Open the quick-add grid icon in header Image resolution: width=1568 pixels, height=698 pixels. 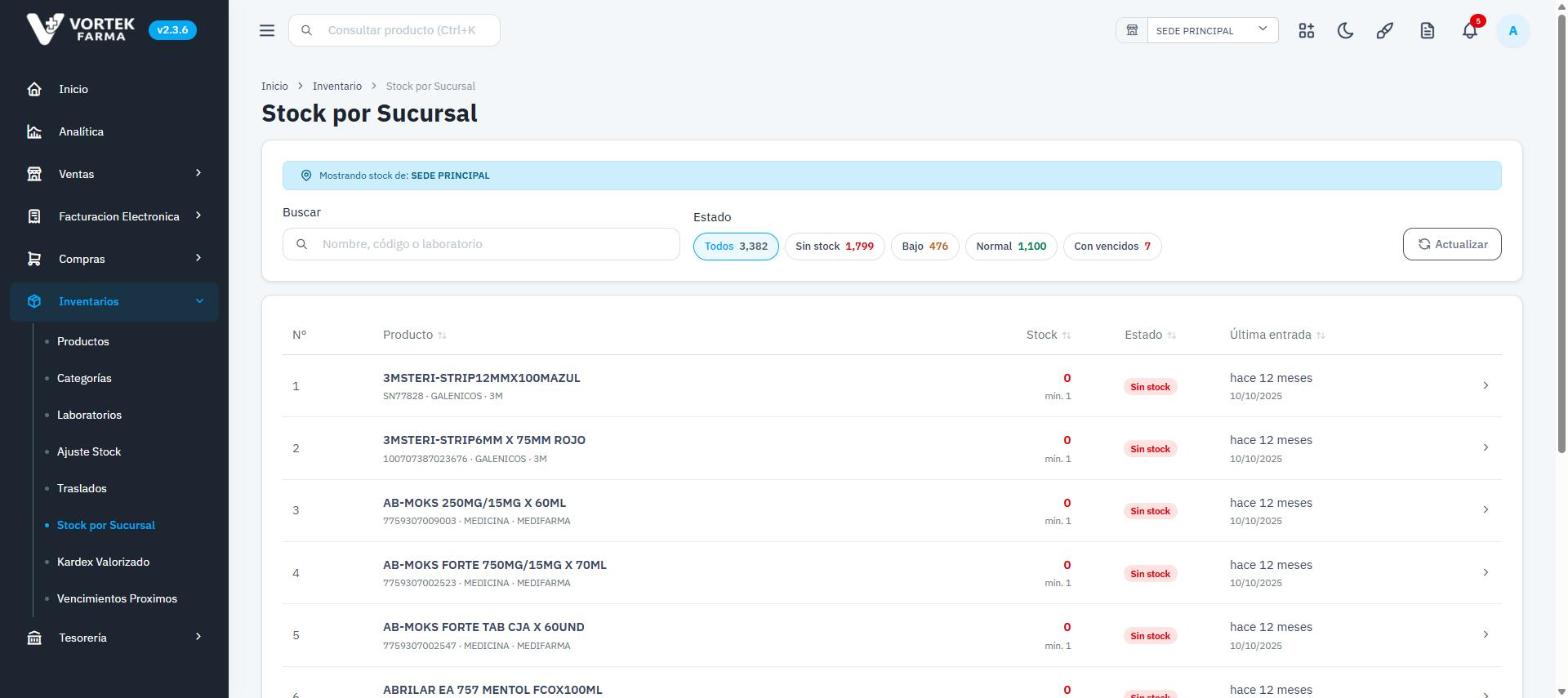(1306, 31)
